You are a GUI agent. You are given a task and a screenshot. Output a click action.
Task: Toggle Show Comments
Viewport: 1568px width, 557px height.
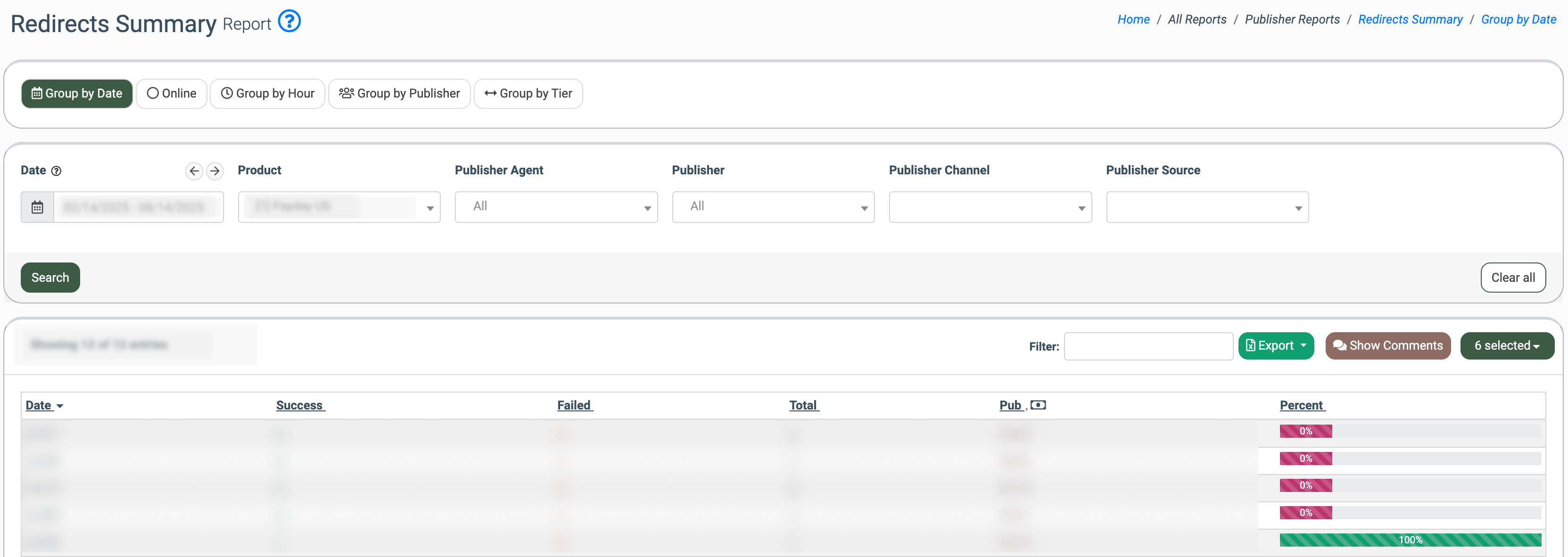1388,346
